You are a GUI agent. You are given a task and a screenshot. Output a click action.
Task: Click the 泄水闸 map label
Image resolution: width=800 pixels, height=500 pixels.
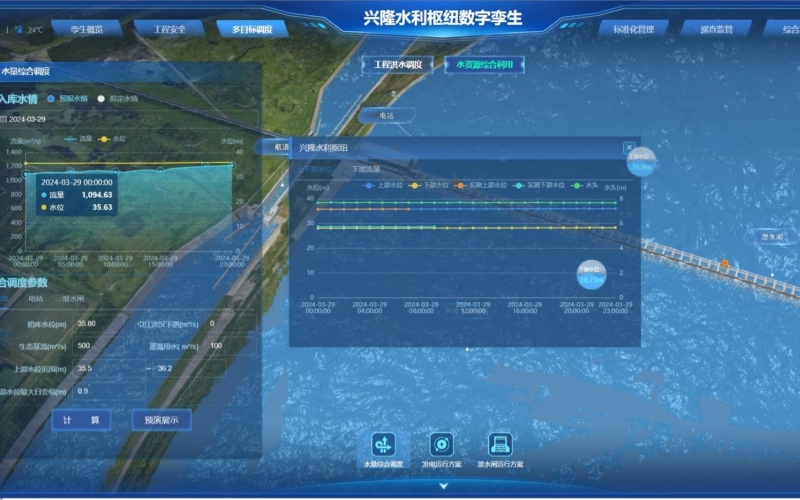(x=771, y=237)
